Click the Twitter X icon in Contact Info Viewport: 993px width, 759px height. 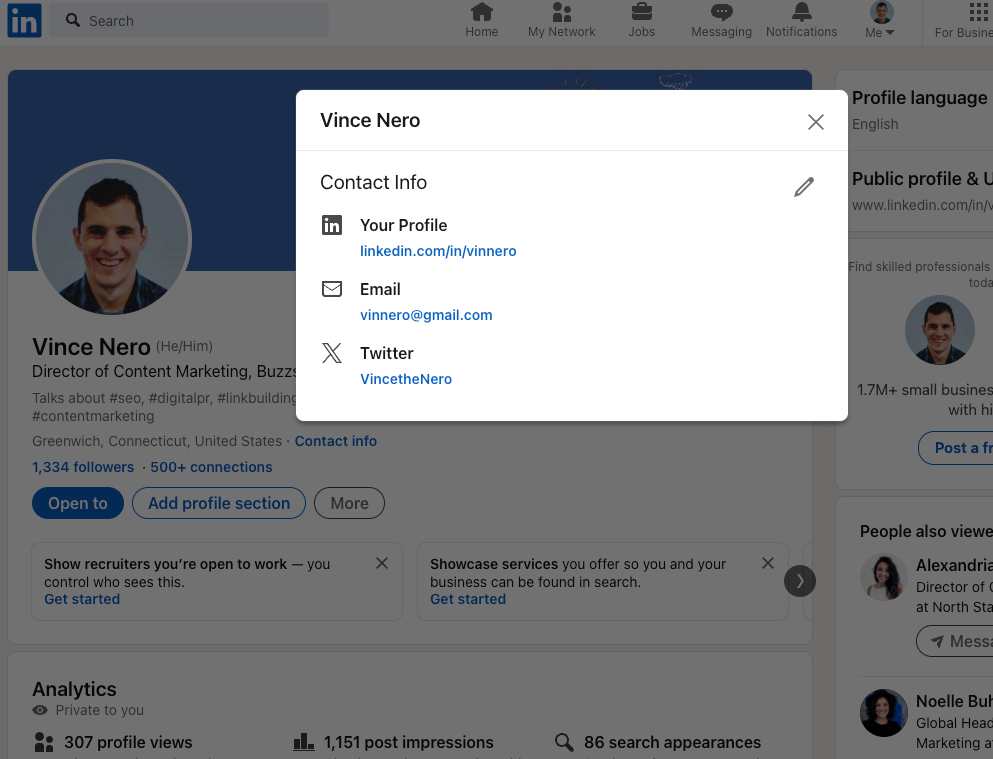click(331, 352)
